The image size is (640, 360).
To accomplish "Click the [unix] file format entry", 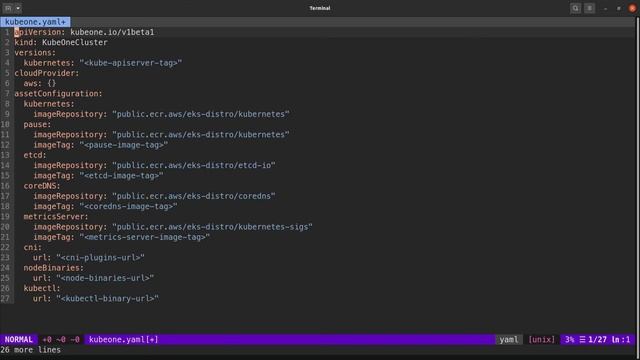I will (542, 340).
